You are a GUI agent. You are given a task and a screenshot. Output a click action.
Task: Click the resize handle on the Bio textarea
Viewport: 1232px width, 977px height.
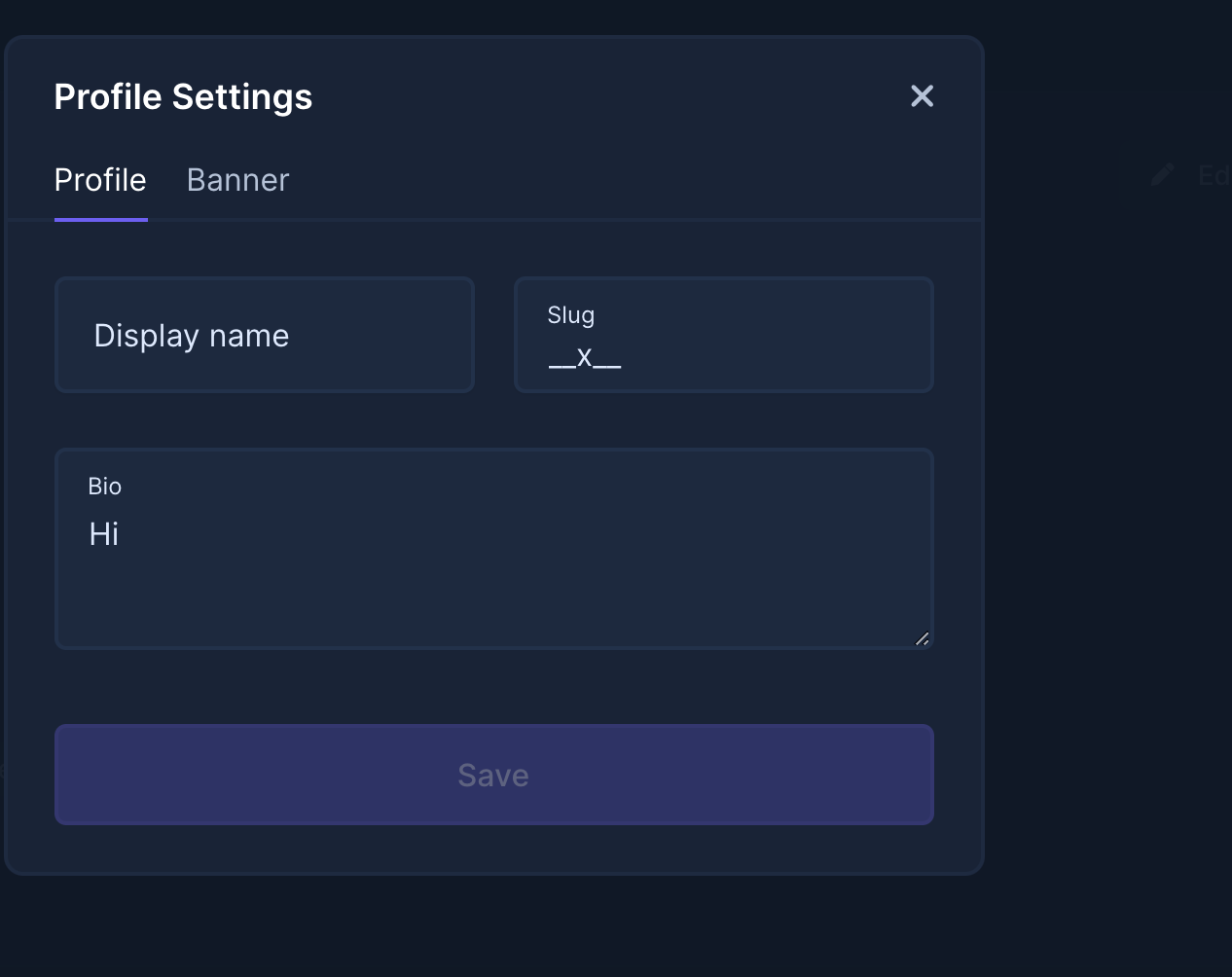923,639
